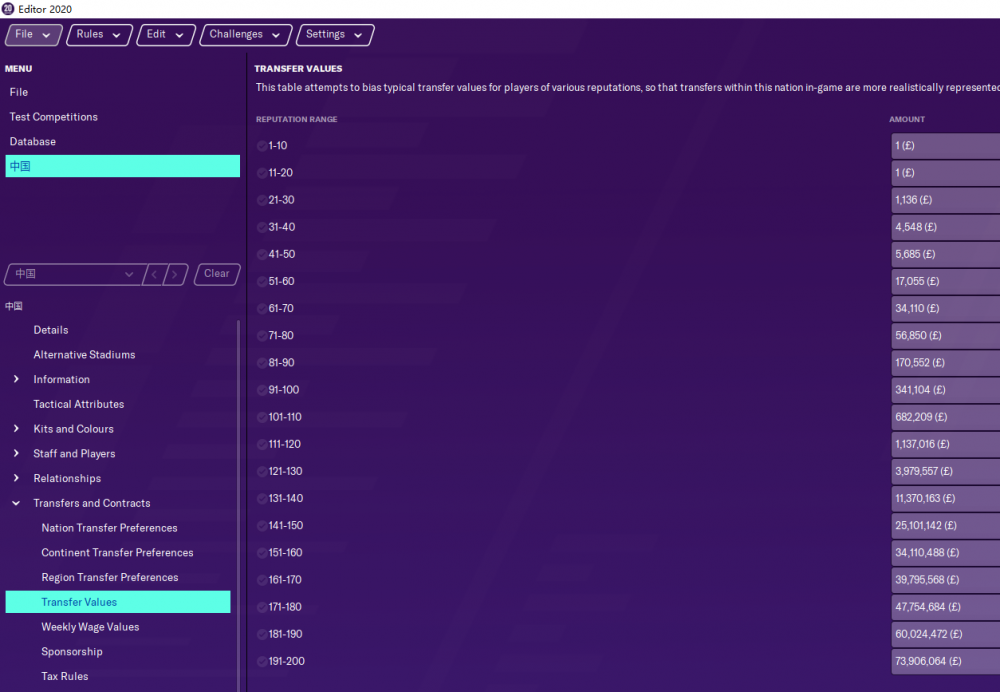Open the Rules menu

(x=100, y=35)
